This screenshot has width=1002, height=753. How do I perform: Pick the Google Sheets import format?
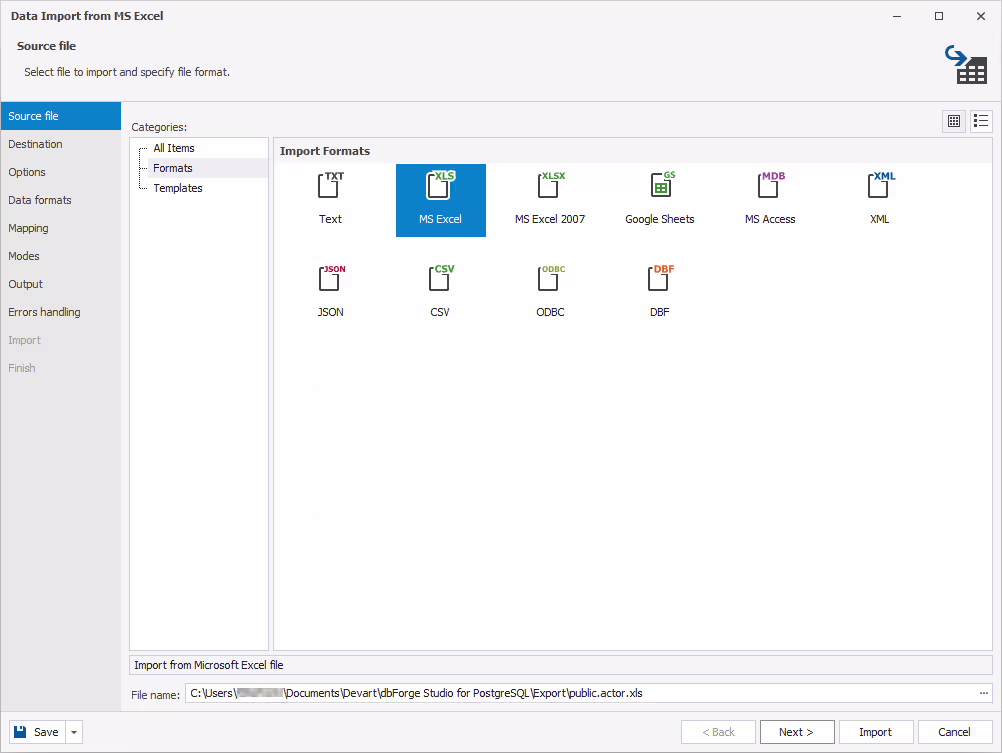pyautogui.click(x=660, y=200)
